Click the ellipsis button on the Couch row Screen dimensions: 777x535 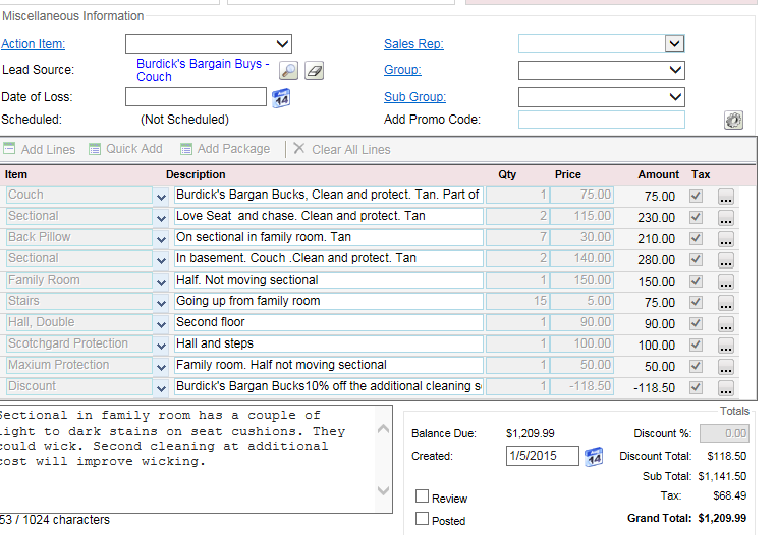(x=726, y=197)
